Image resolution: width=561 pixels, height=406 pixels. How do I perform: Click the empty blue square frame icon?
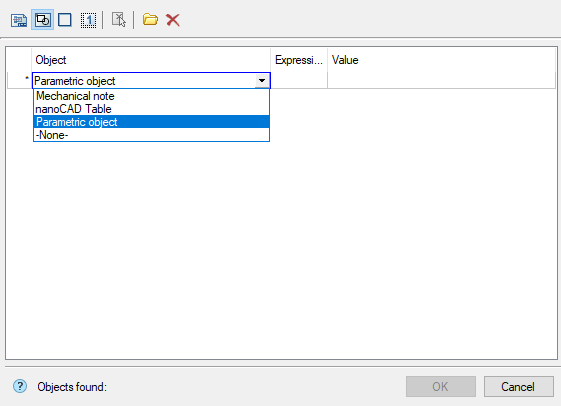[65, 20]
